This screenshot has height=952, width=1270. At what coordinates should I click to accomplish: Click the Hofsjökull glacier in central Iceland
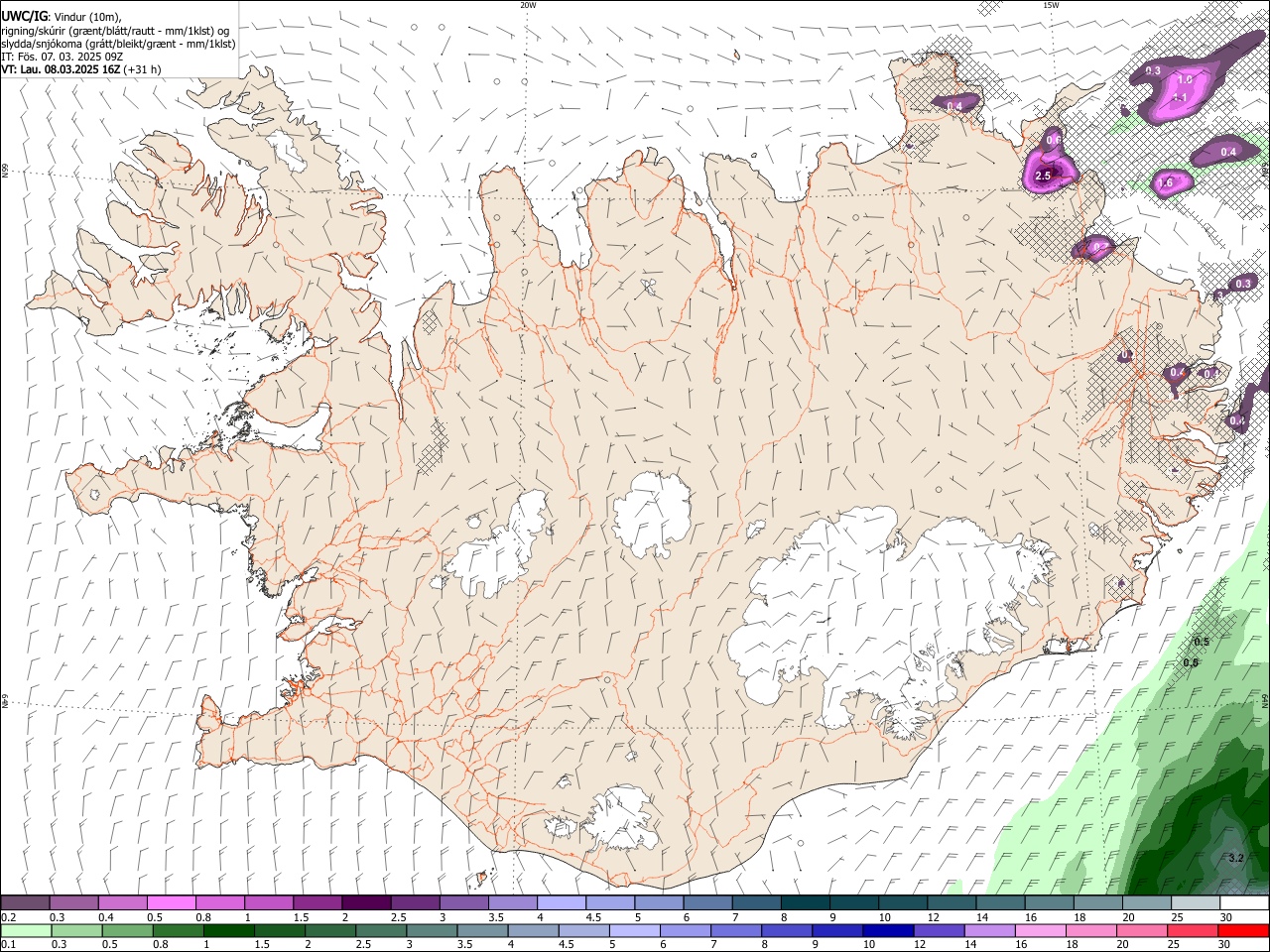(x=652, y=514)
